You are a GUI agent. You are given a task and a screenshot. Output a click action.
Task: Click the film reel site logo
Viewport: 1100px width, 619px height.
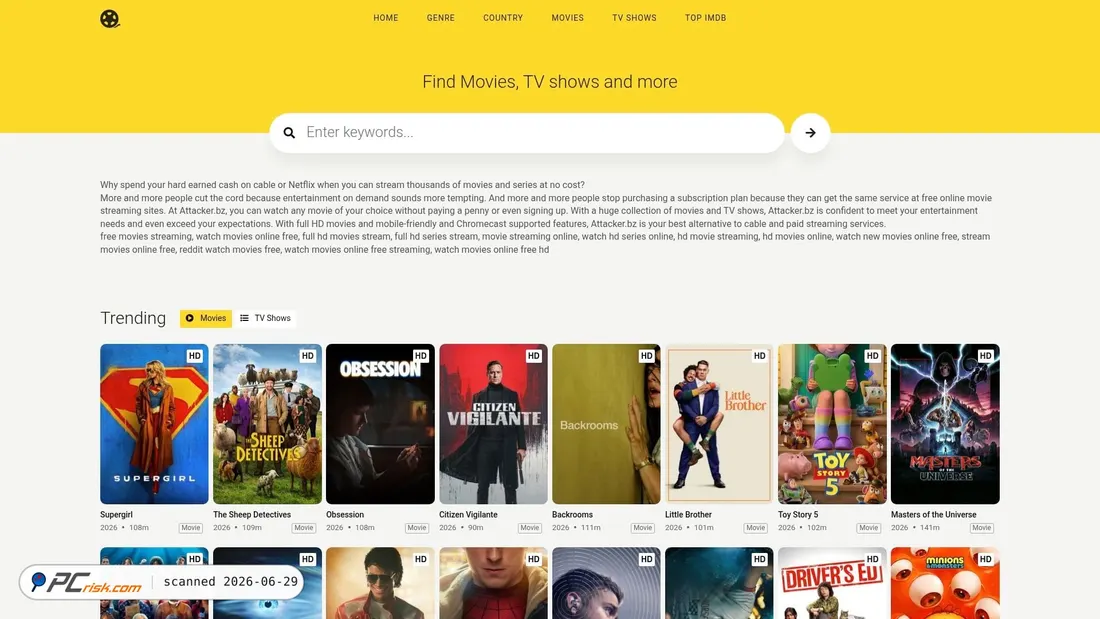pyautogui.click(x=109, y=18)
